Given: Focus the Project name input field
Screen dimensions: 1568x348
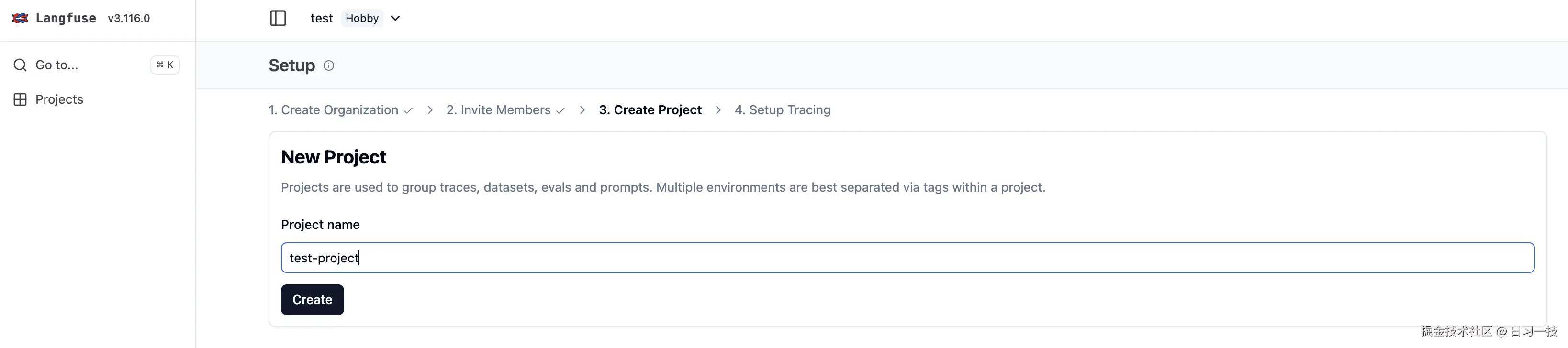Looking at the screenshot, I should (907, 258).
